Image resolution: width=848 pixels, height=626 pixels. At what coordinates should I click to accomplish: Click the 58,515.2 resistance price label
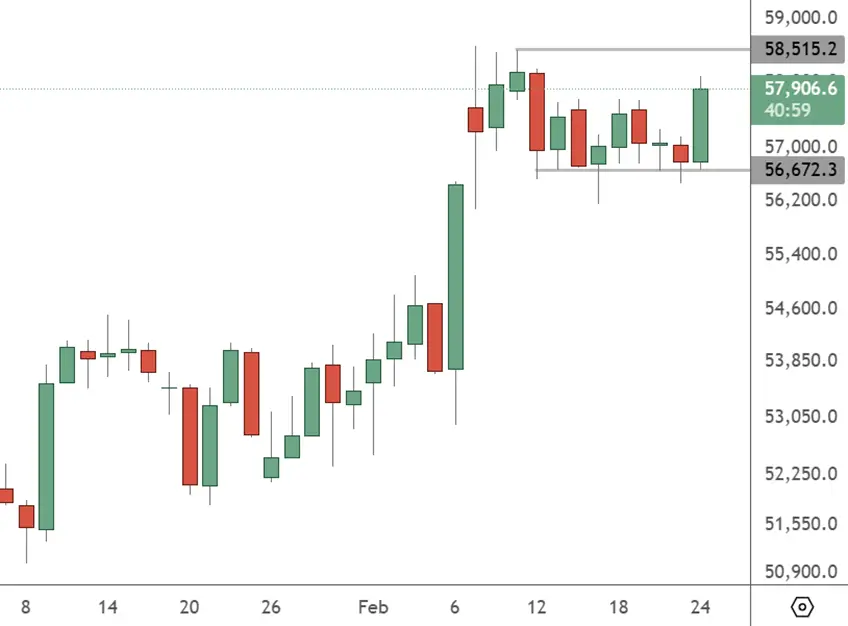(799, 48)
